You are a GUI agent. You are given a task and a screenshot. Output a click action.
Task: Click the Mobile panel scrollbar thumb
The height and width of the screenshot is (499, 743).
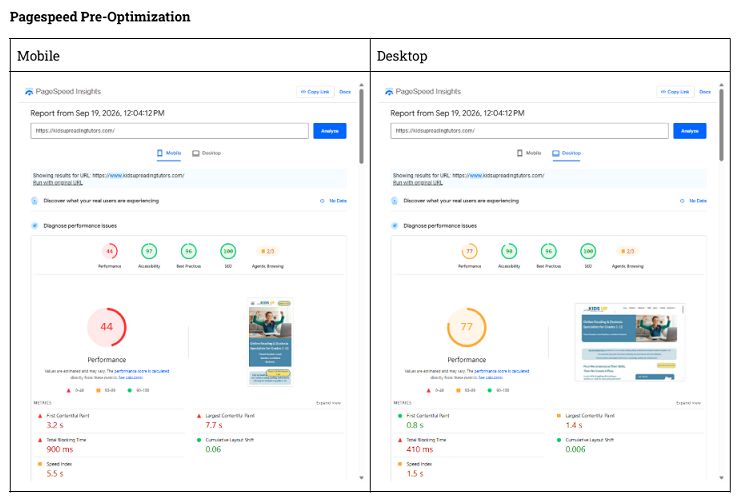point(361,126)
